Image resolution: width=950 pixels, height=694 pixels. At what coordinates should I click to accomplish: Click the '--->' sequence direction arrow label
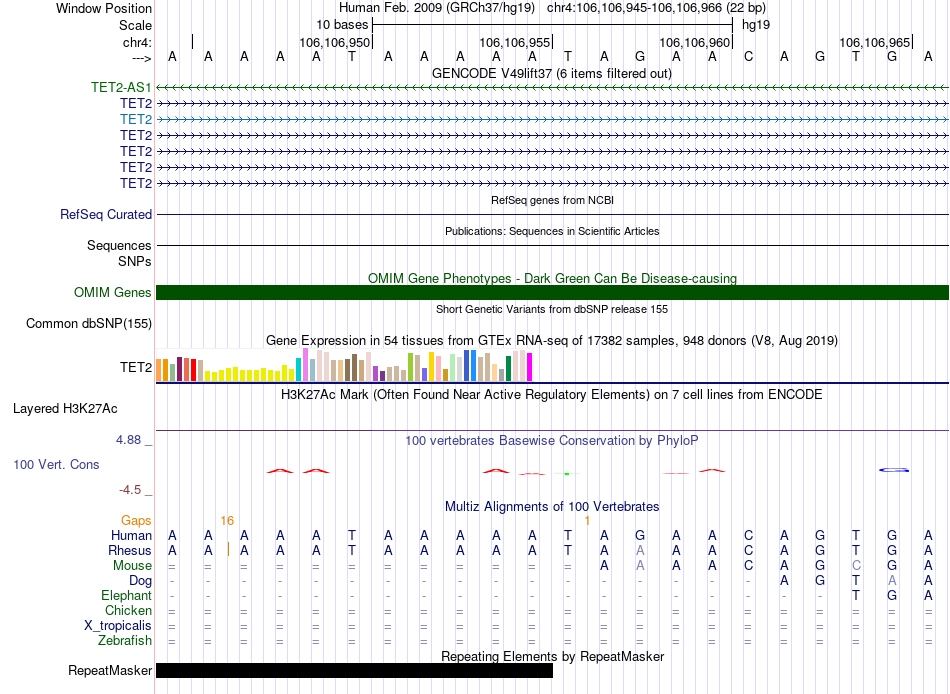click(141, 58)
